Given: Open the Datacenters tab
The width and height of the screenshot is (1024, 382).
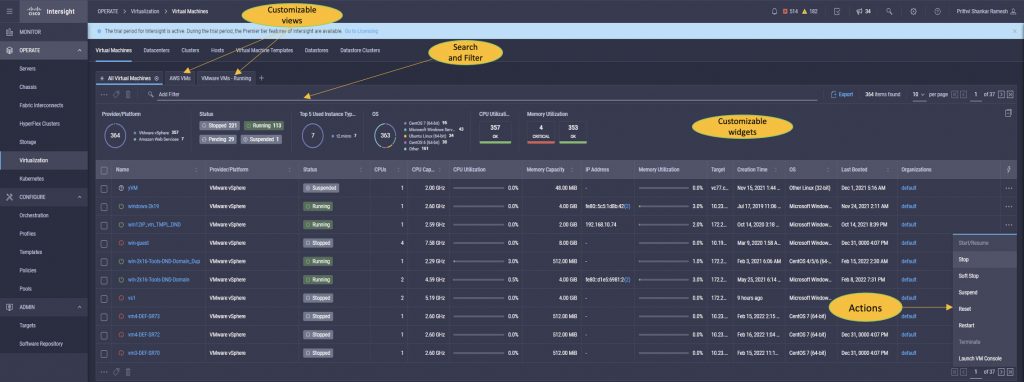Looking at the screenshot, I should pyautogui.click(x=156, y=50).
